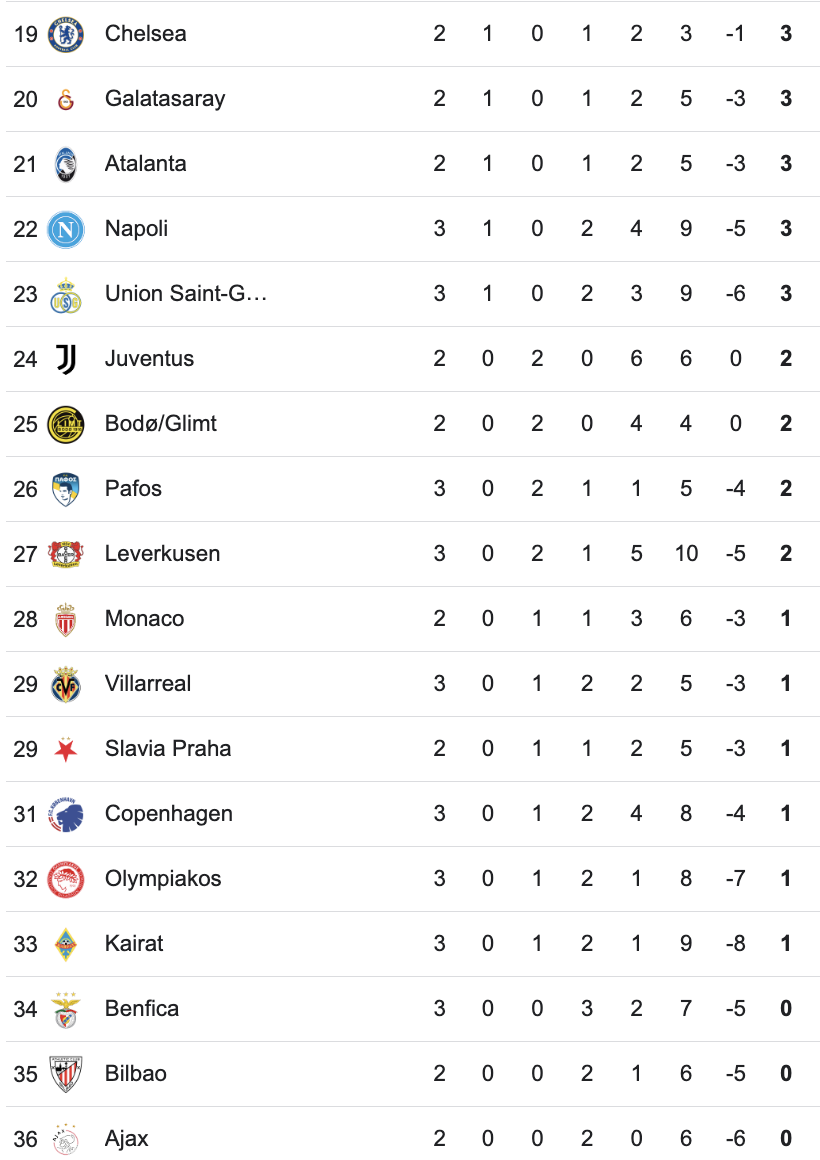Screen dimensions: 820x1160
Task: Click the Chelsea club crest
Action: coord(66,34)
